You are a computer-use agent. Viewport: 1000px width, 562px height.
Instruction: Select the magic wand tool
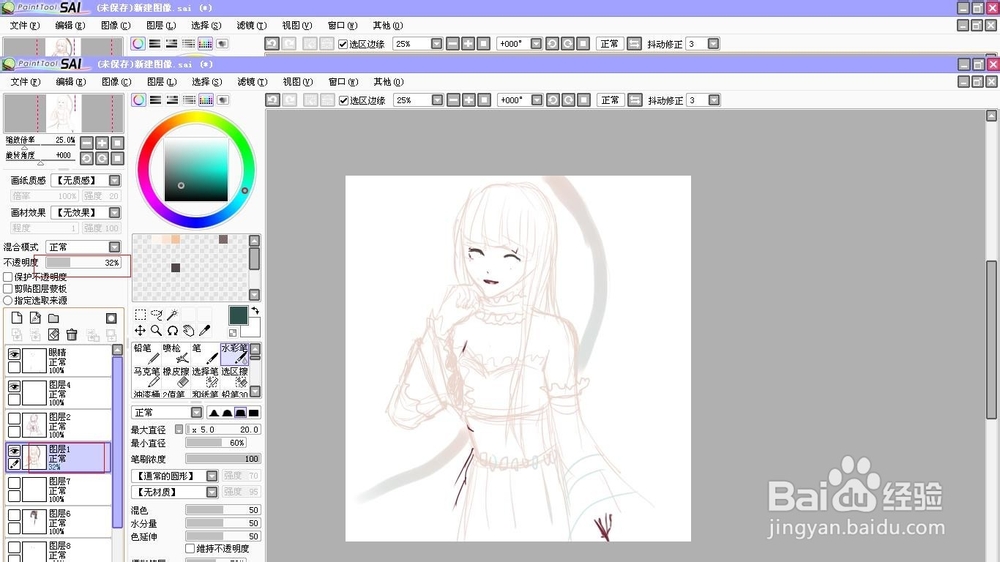pos(172,314)
